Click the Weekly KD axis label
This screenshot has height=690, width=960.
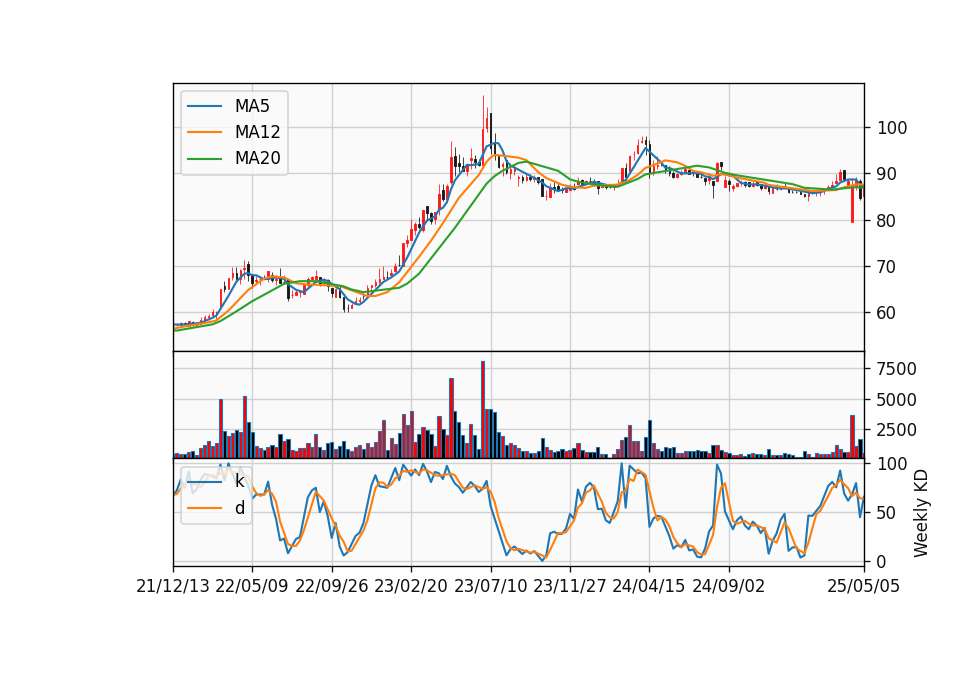(920, 513)
